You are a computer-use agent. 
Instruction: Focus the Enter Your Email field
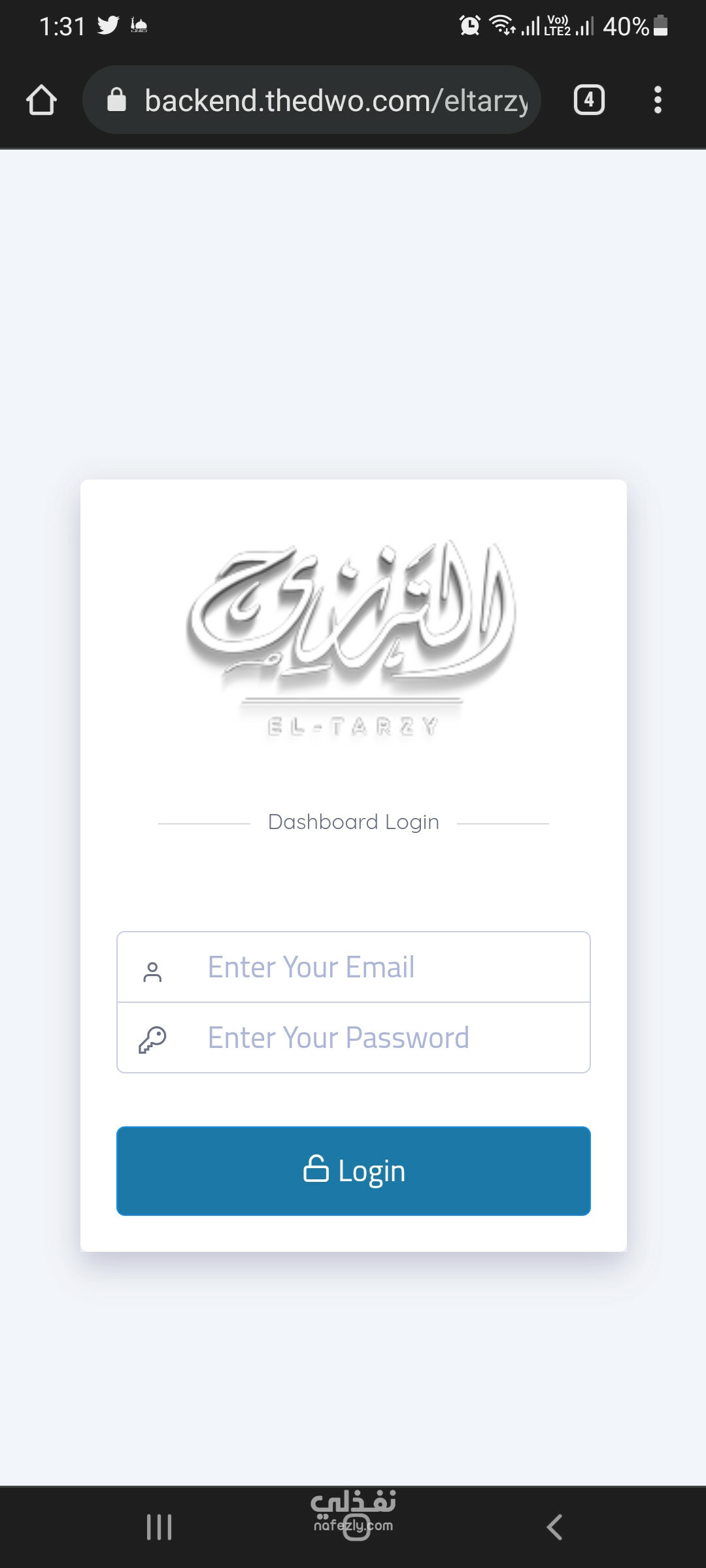pos(354,967)
